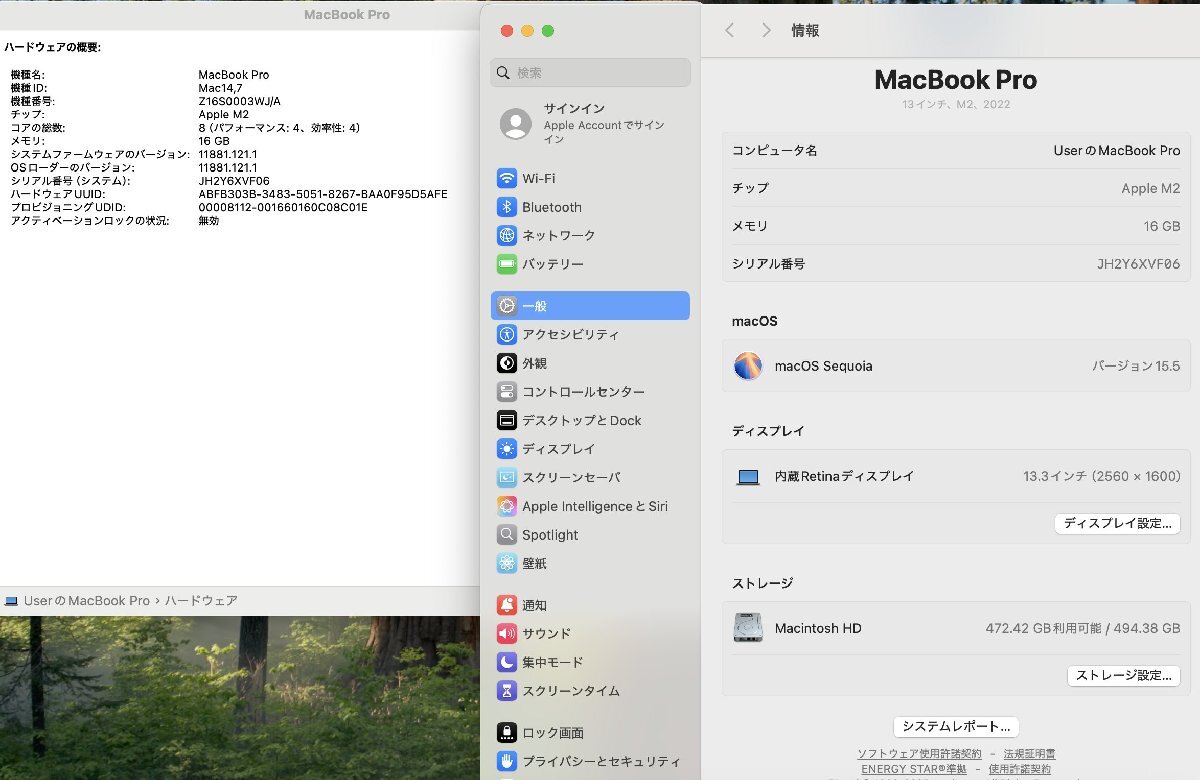Click 472.42 GB利用可能 storage text
Image resolution: width=1200 pixels, height=780 pixels.
1042,628
